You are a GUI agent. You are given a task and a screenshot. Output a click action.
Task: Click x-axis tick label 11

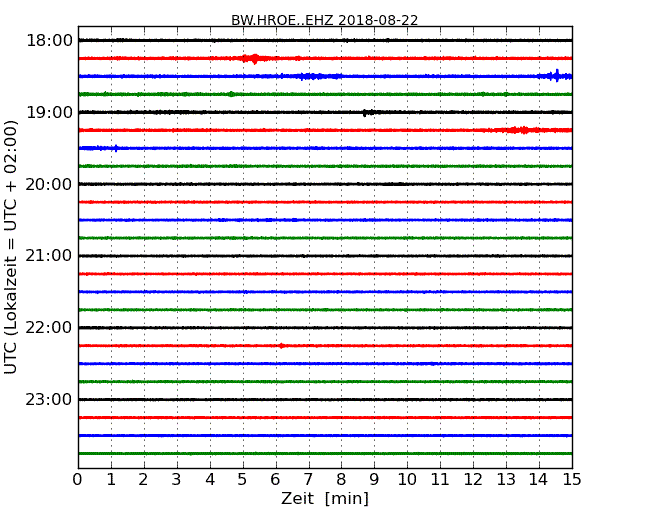coord(440,480)
